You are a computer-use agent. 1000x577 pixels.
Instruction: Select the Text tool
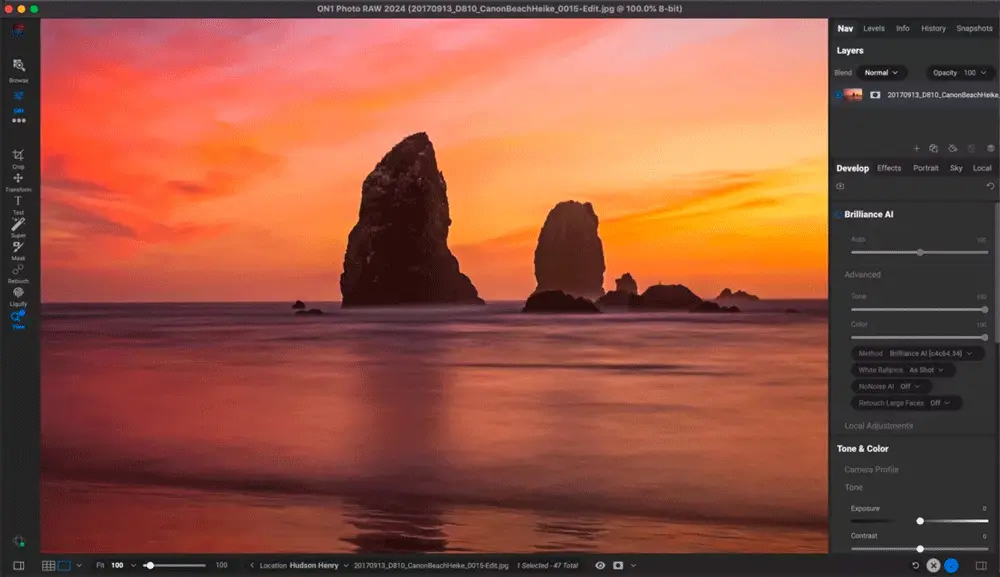[18, 200]
